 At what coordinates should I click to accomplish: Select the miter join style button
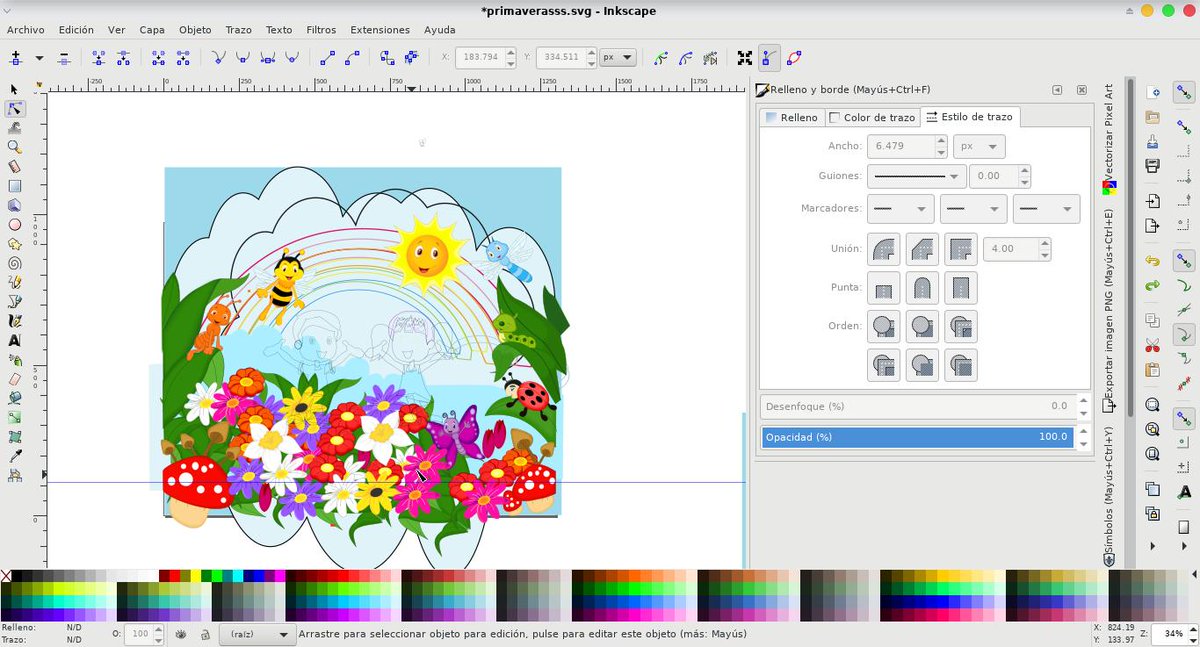961,249
